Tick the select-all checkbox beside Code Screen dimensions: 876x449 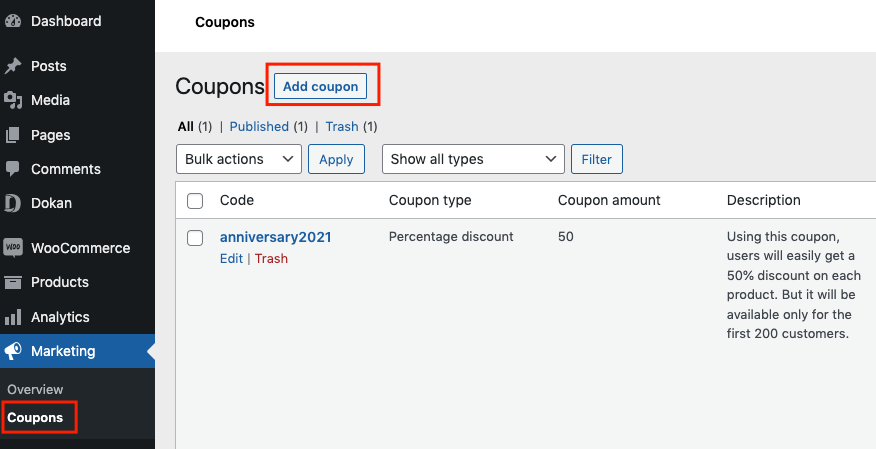click(195, 200)
